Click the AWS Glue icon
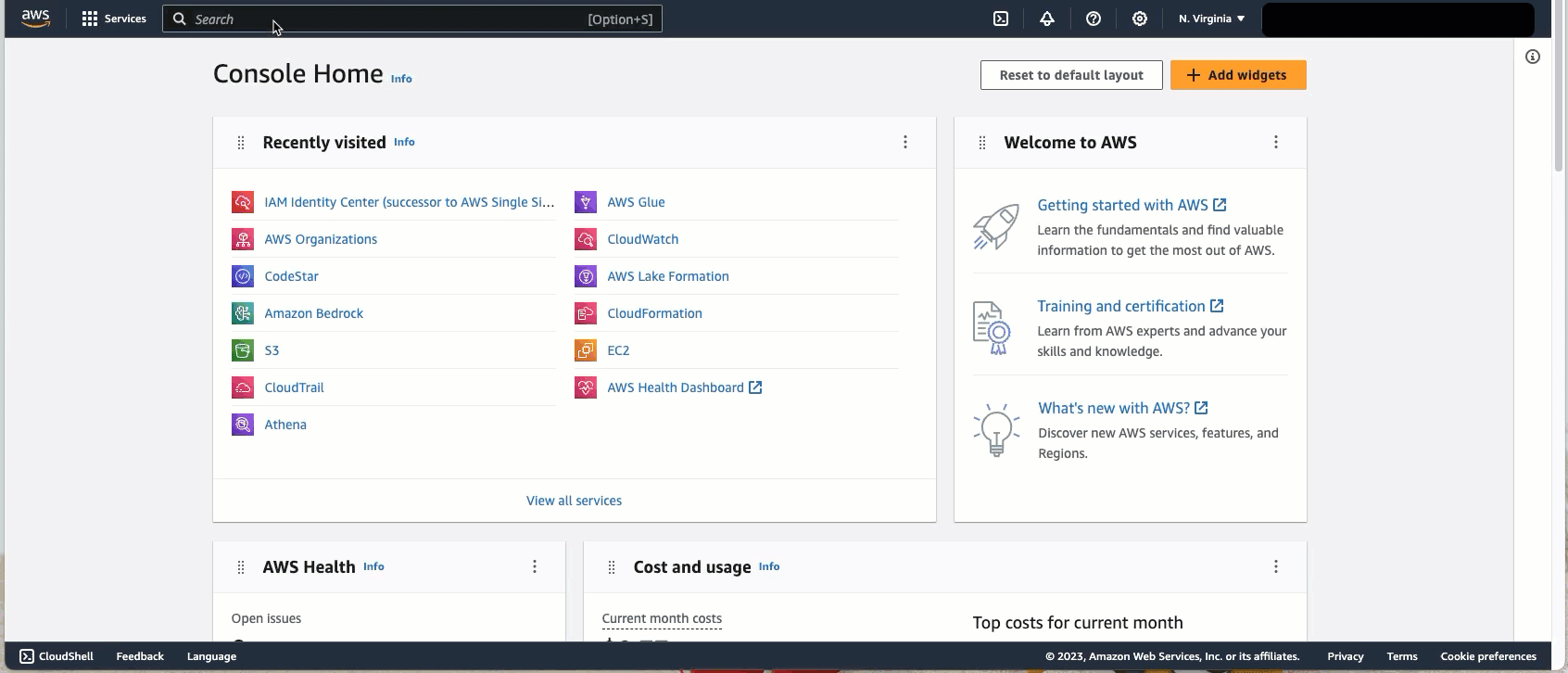 click(586, 202)
